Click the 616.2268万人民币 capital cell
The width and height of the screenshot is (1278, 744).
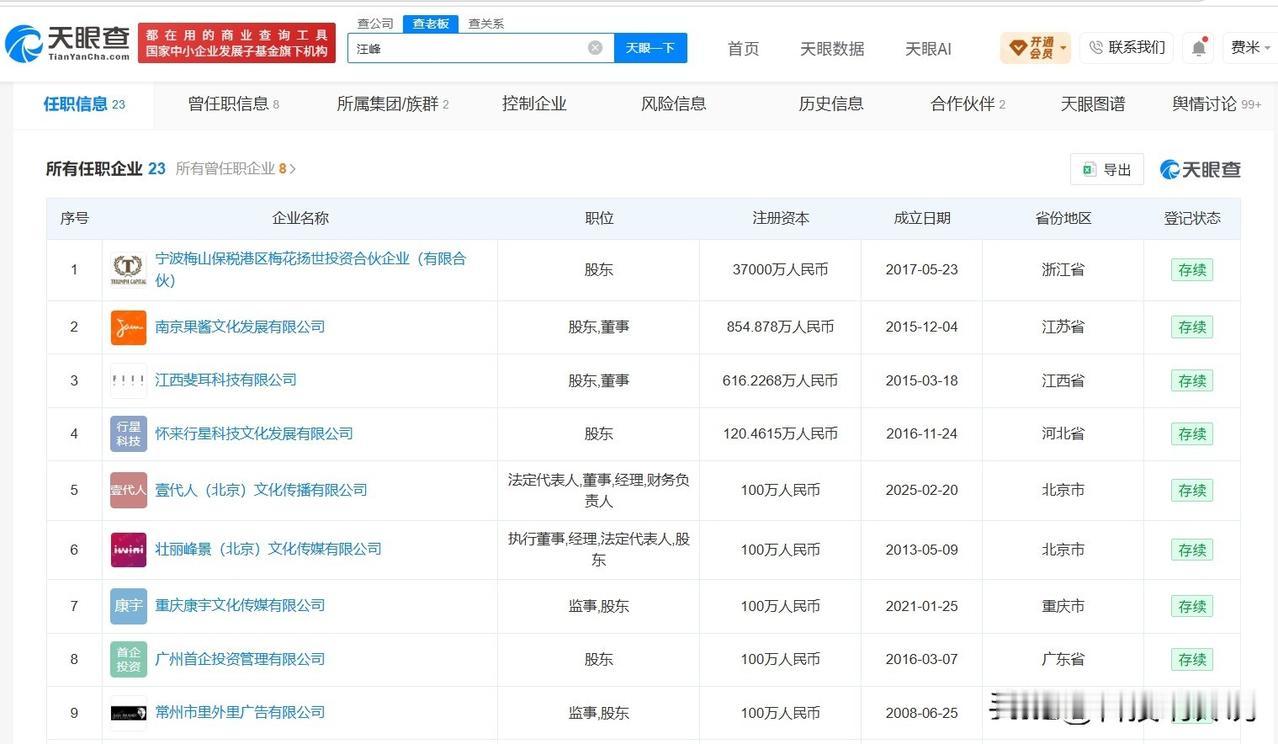click(780, 380)
